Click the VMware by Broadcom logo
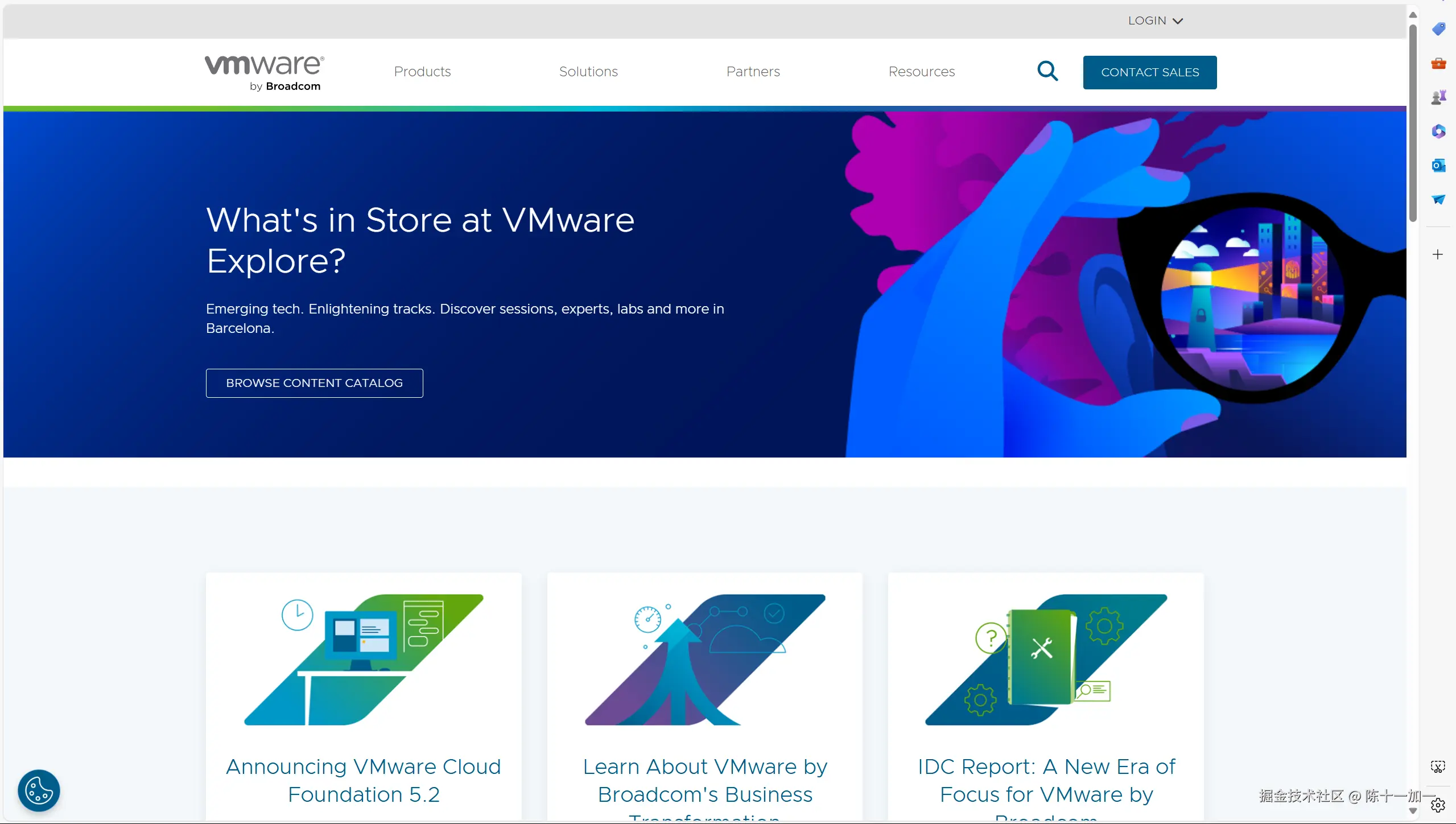The image size is (1456, 824). pos(263,72)
